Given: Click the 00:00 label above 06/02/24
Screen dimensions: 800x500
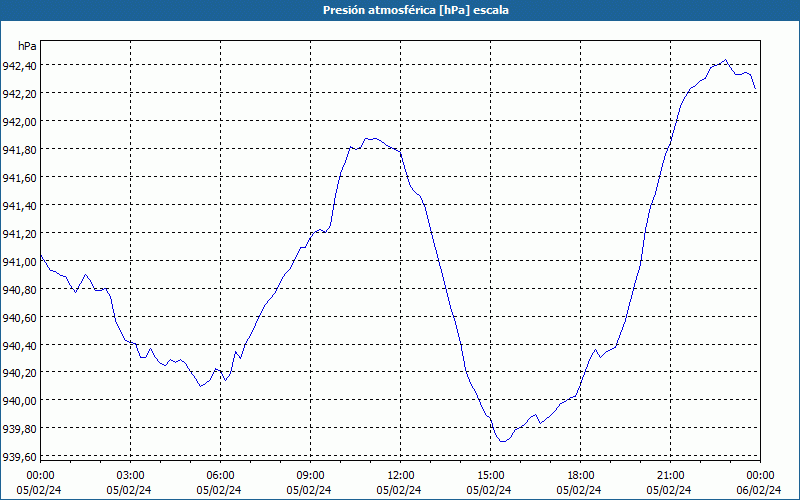Looking at the screenshot, I should pos(760,476).
